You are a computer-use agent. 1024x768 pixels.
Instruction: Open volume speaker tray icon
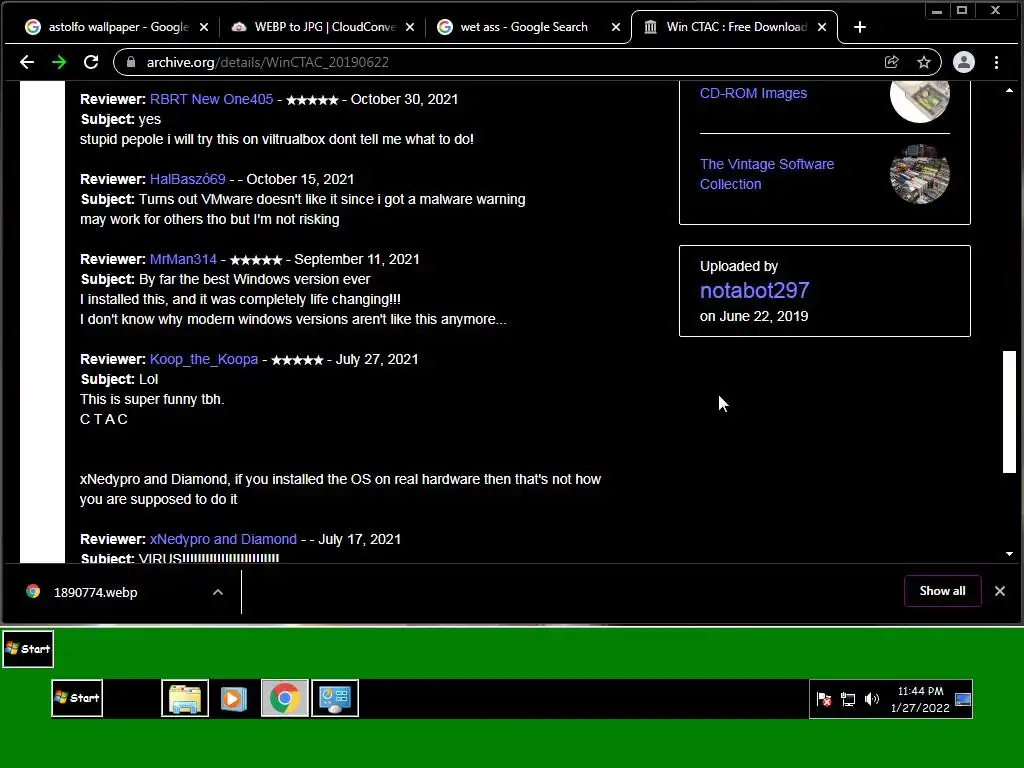click(x=872, y=699)
